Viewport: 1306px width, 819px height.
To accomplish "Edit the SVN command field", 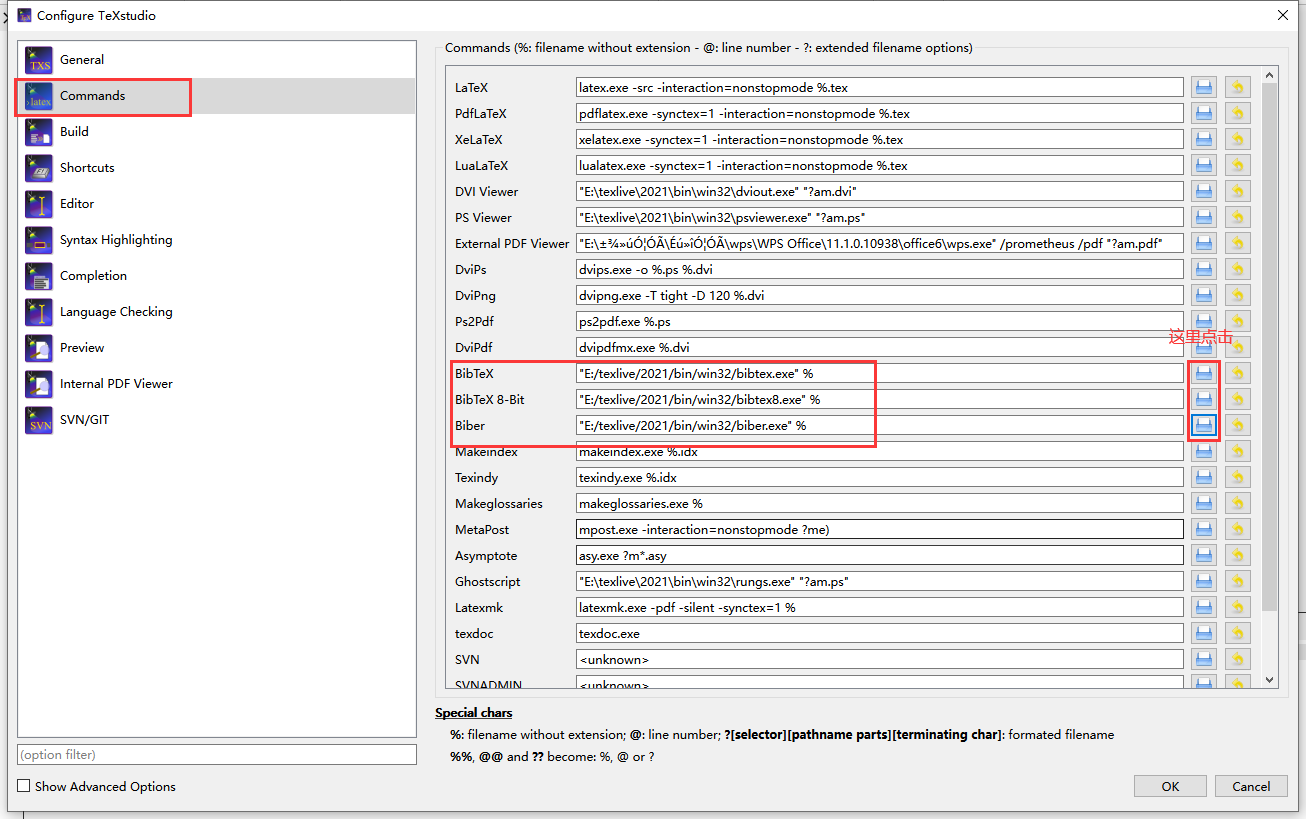I will [880, 659].
